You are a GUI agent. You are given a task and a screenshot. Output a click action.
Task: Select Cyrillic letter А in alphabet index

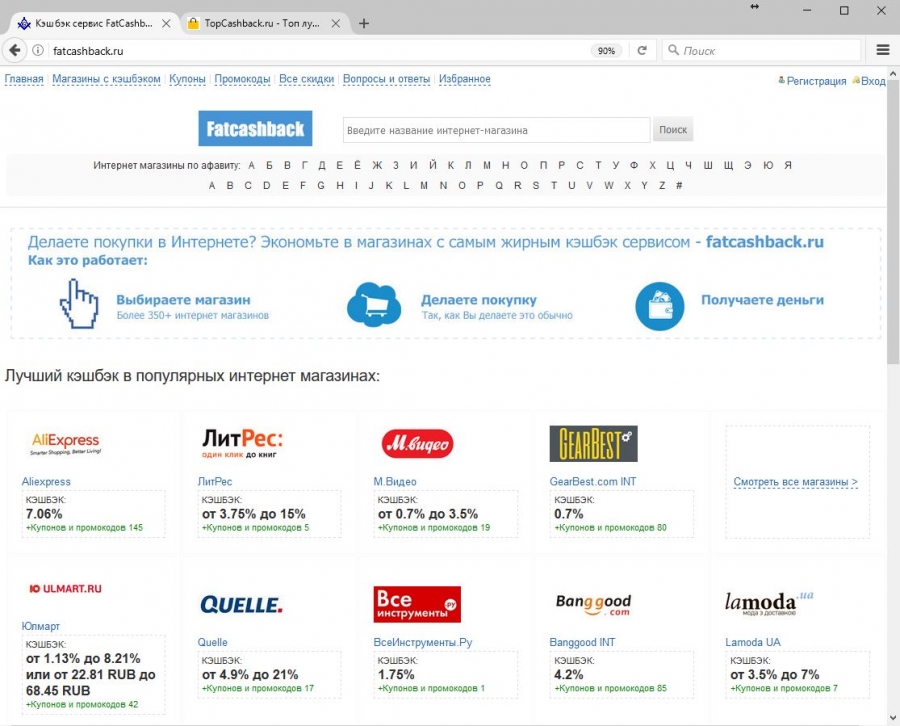(251, 165)
